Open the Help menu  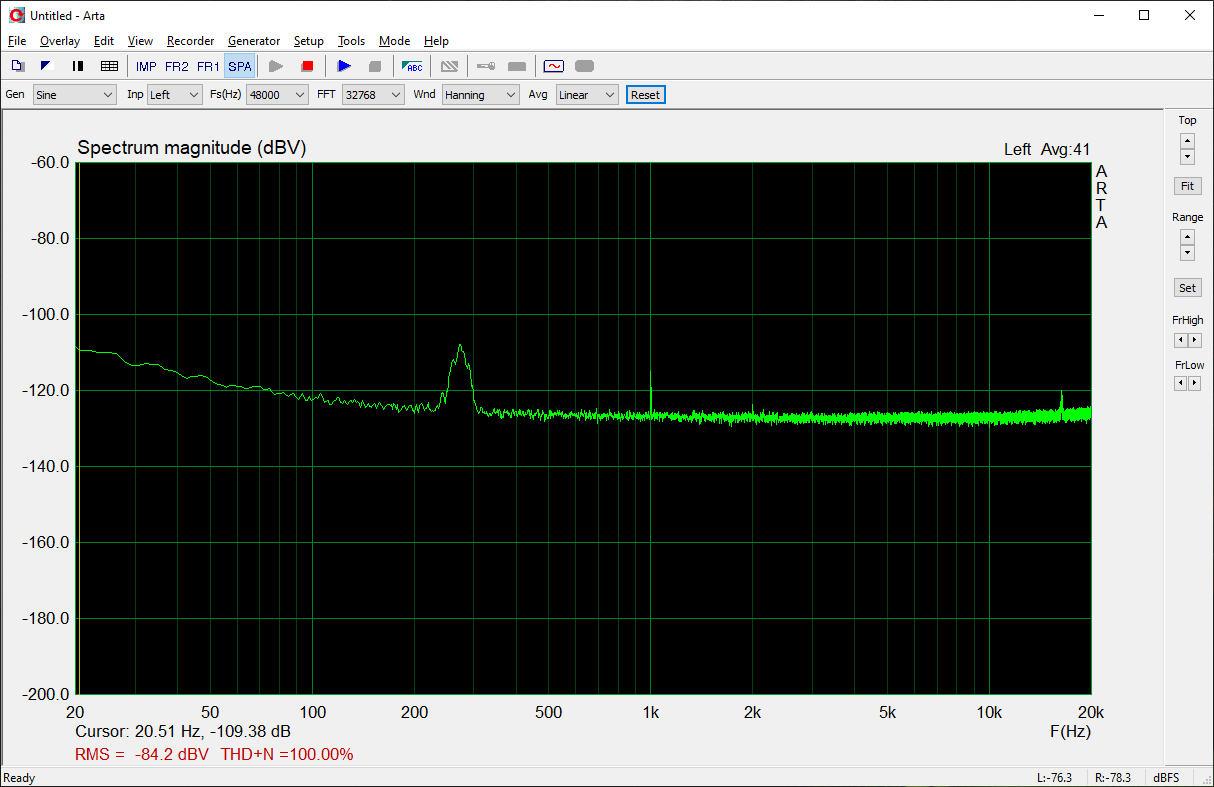tap(436, 41)
